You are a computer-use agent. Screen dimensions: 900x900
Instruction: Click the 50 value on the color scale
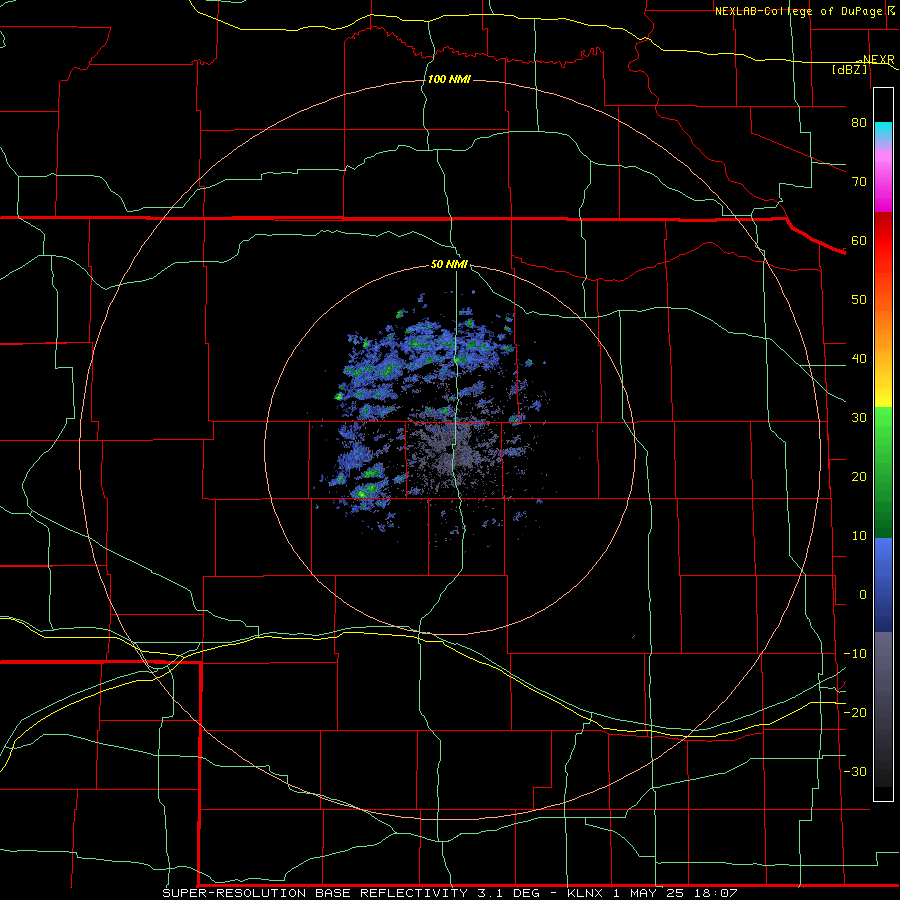click(x=859, y=300)
